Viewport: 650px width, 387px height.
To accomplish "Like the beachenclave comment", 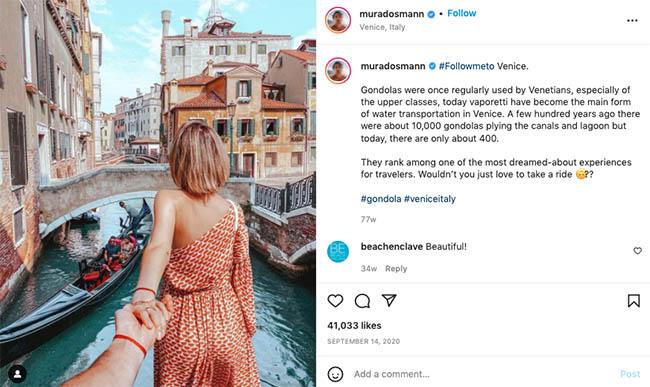I will (638, 251).
